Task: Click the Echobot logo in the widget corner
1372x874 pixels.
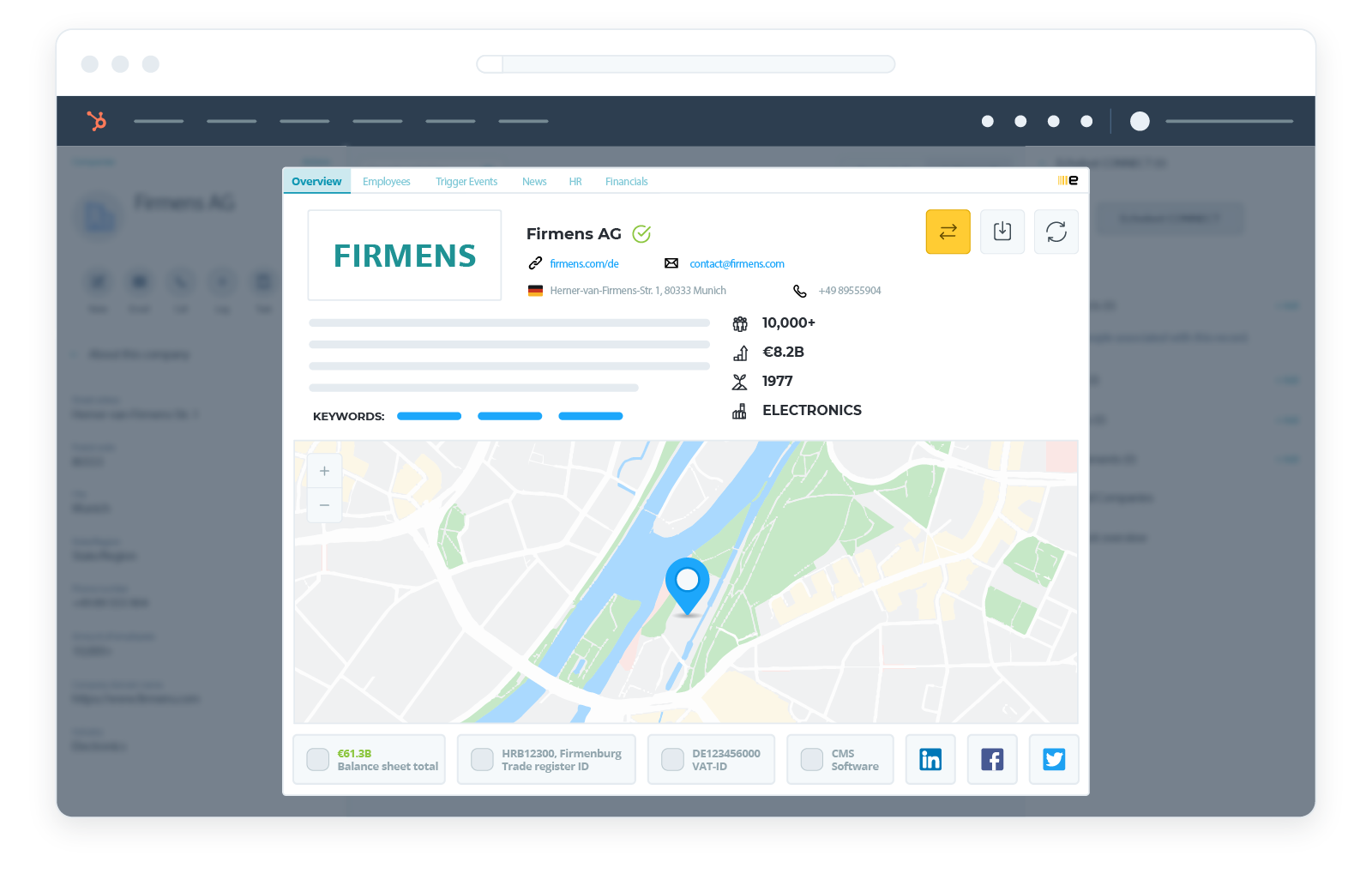Action: click(x=1066, y=179)
